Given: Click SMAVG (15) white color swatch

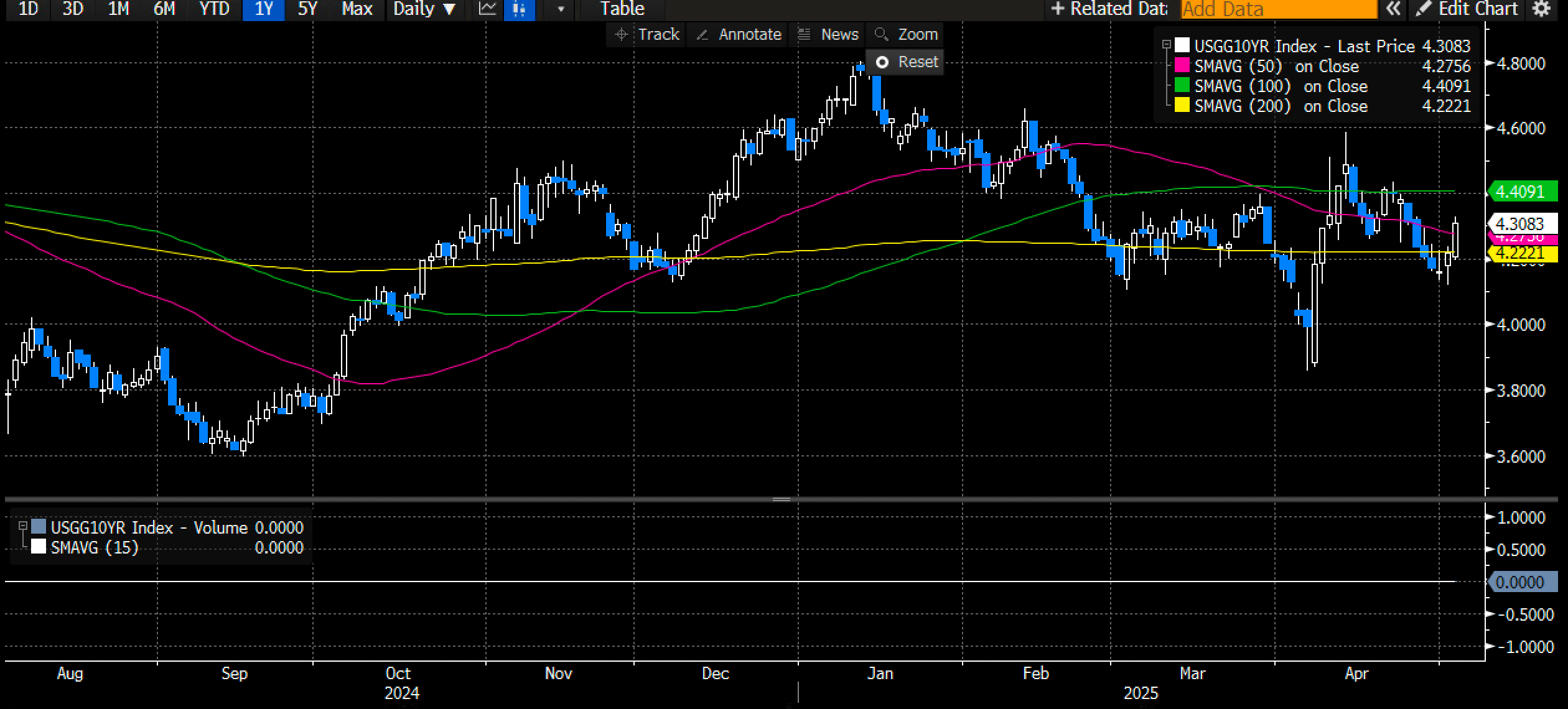Looking at the screenshot, I should pos(39,547).
